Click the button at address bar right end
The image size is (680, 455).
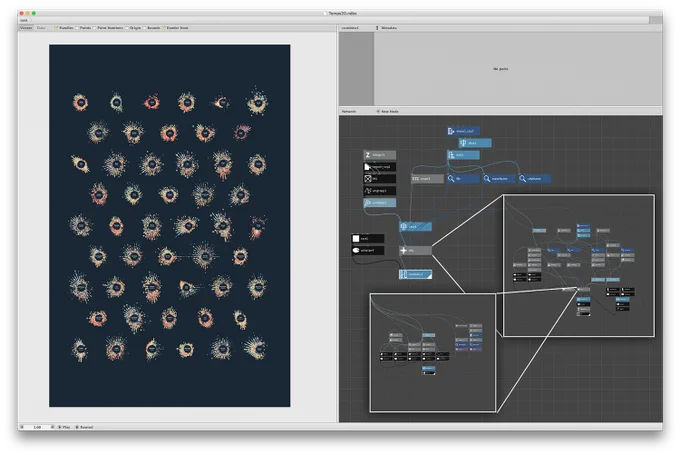point(655,20)
